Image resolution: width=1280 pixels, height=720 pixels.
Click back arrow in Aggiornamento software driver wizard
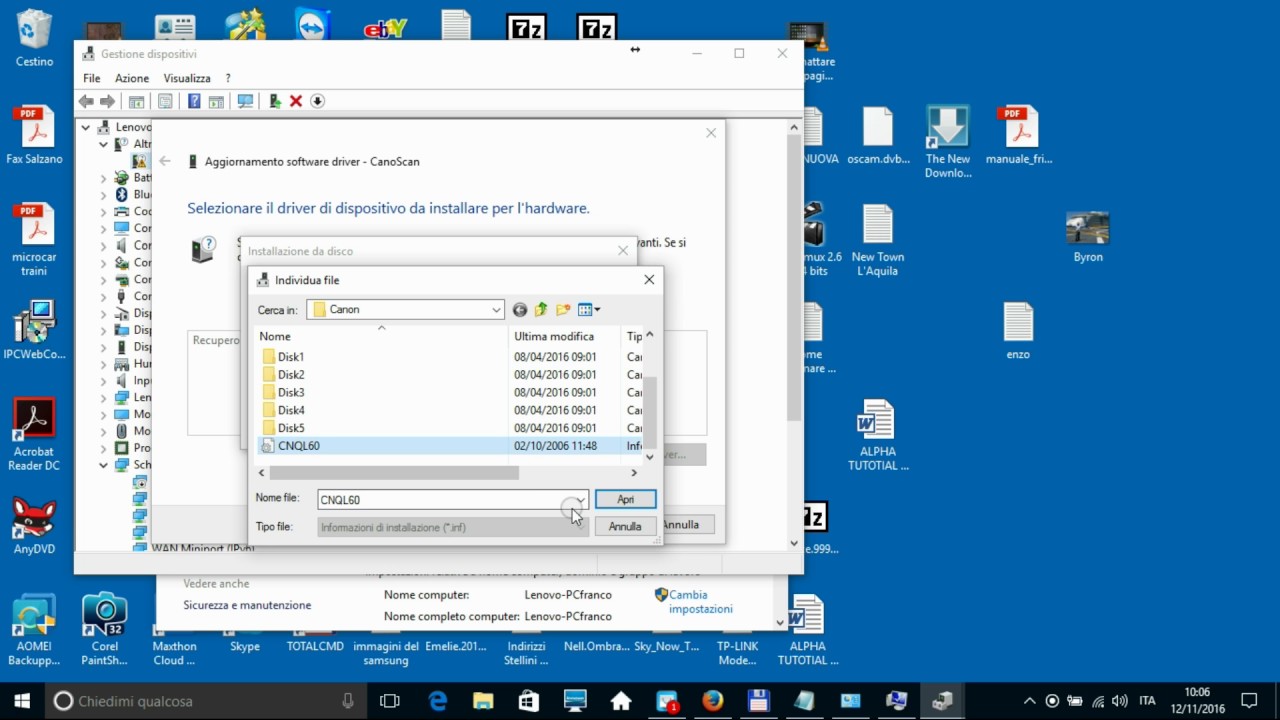point(165,161)
